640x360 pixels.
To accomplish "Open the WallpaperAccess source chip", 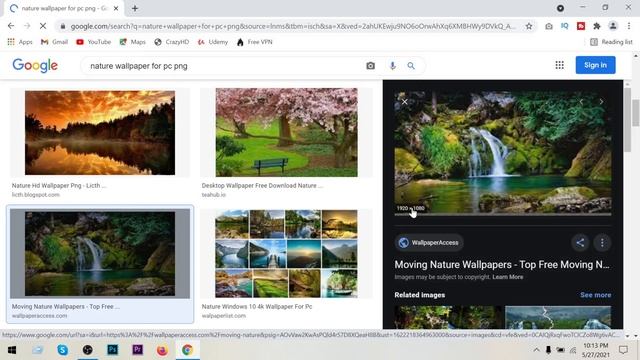I will tap(429, 242).
